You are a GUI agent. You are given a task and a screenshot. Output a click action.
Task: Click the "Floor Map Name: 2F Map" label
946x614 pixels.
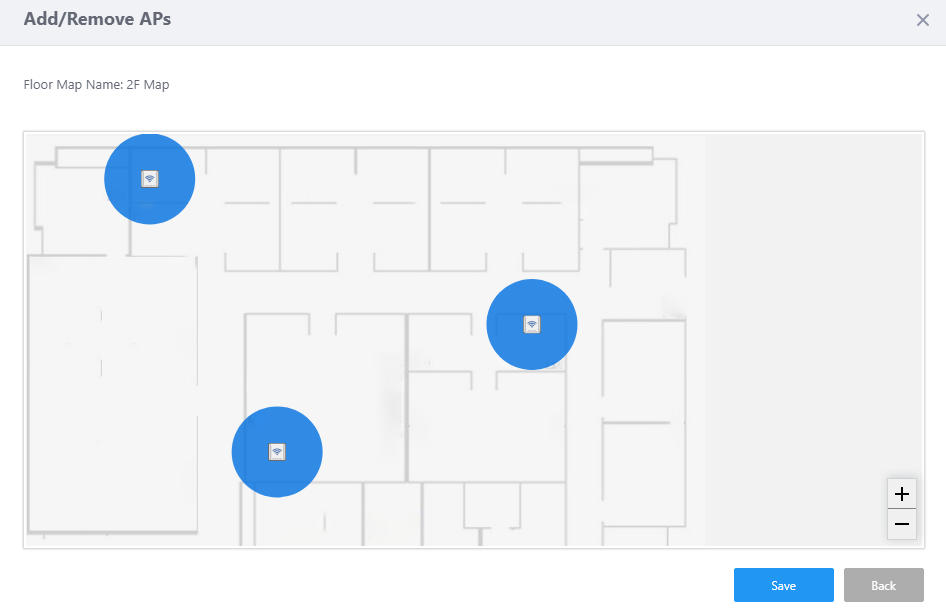coord(97,85)
